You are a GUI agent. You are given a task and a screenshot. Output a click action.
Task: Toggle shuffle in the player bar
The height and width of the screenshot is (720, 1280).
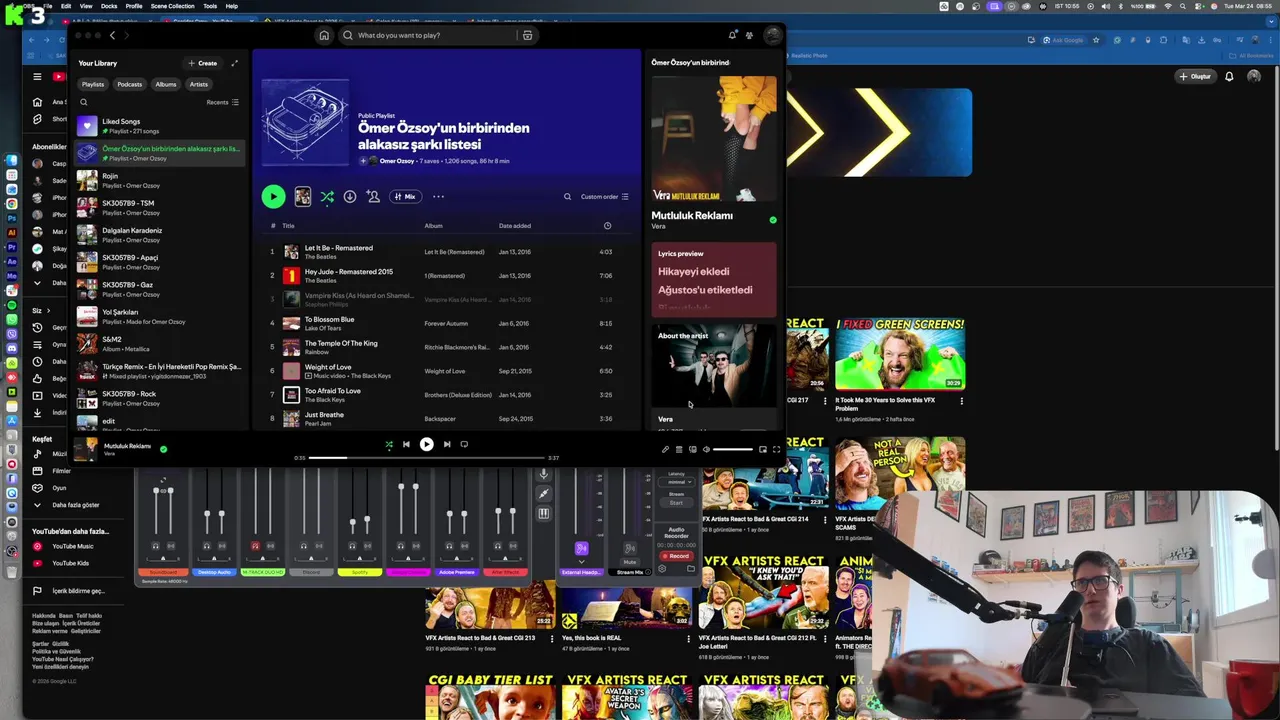pyautogui.click(x=389, y=444)
